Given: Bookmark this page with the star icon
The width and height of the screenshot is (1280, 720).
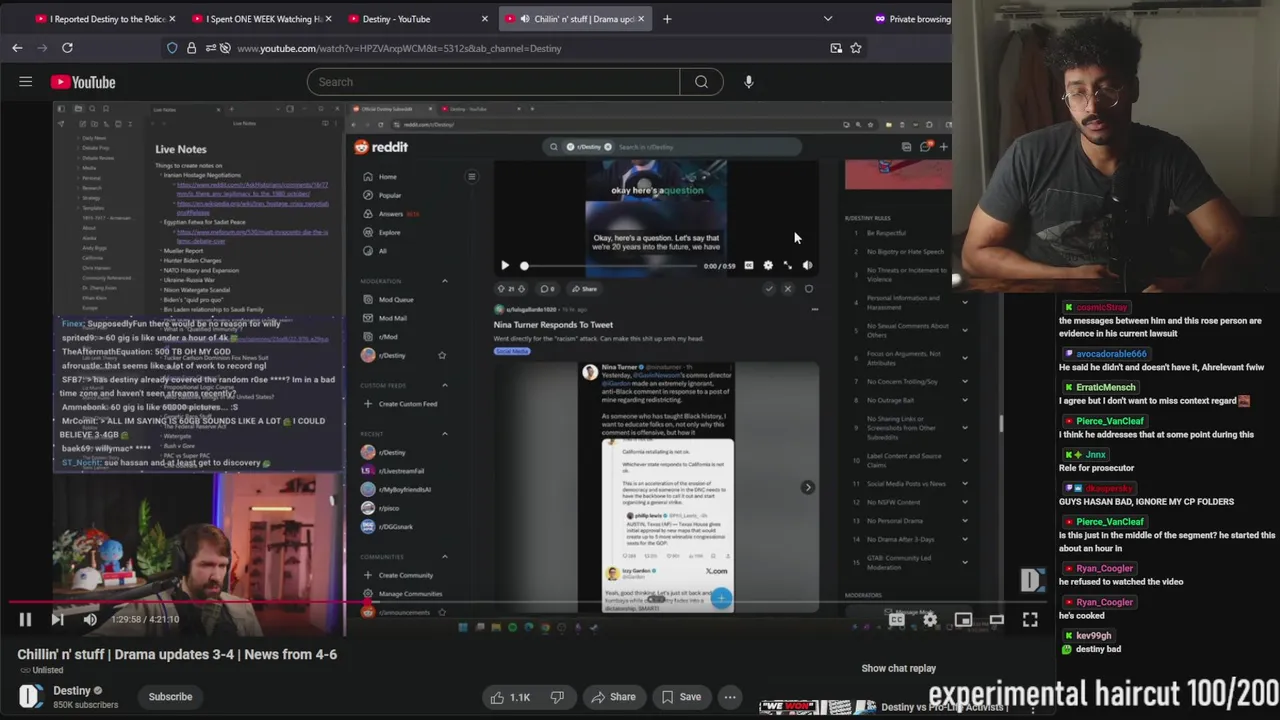Looking at the screenshot, I should coord(856,48).
